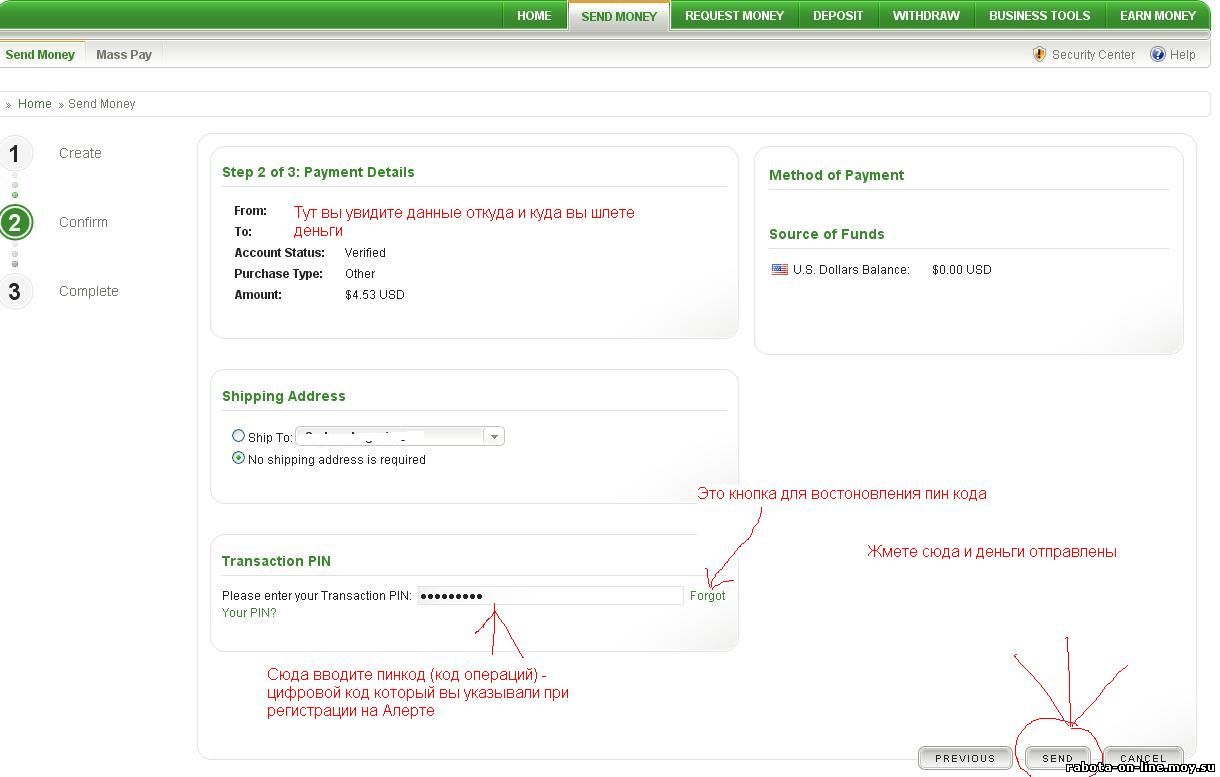The height and width of the screenshot is (777, 1220).
Task: Choose No shipping address is required option
Action: pyautogui.click(x=238, y=459)
